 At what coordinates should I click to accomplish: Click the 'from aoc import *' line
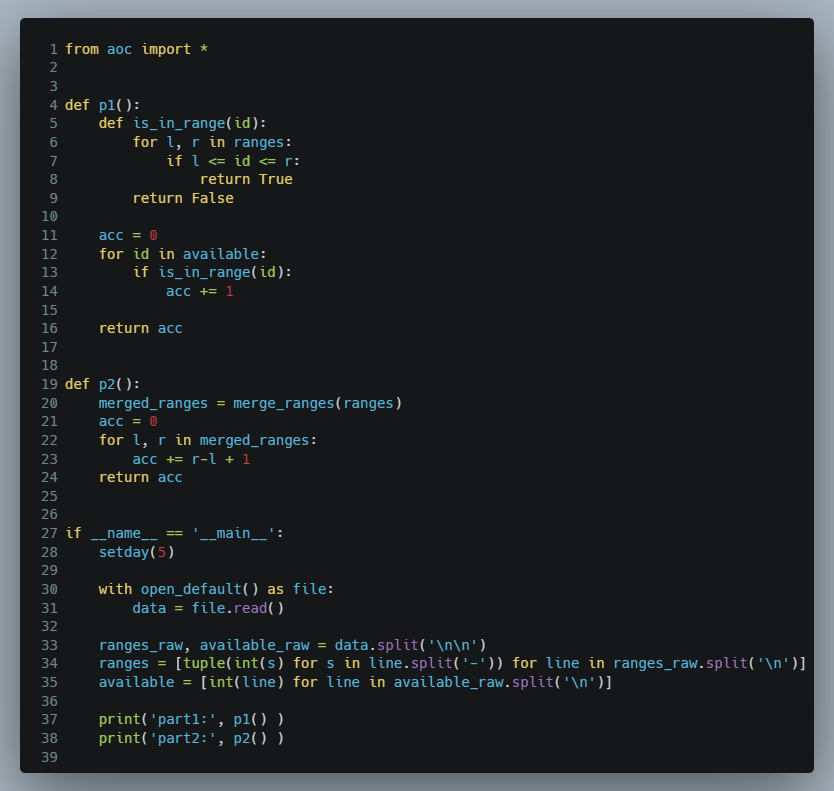136,49
